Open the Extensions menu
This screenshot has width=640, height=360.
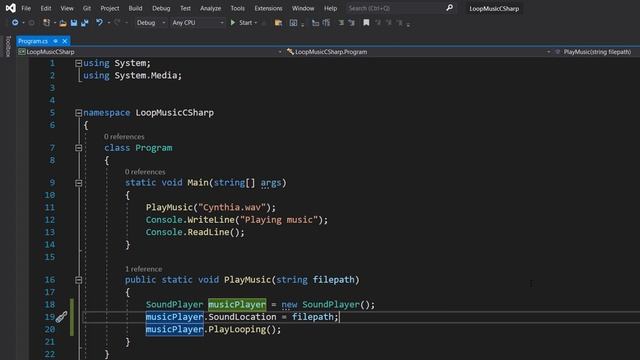[x=268, y=8]
